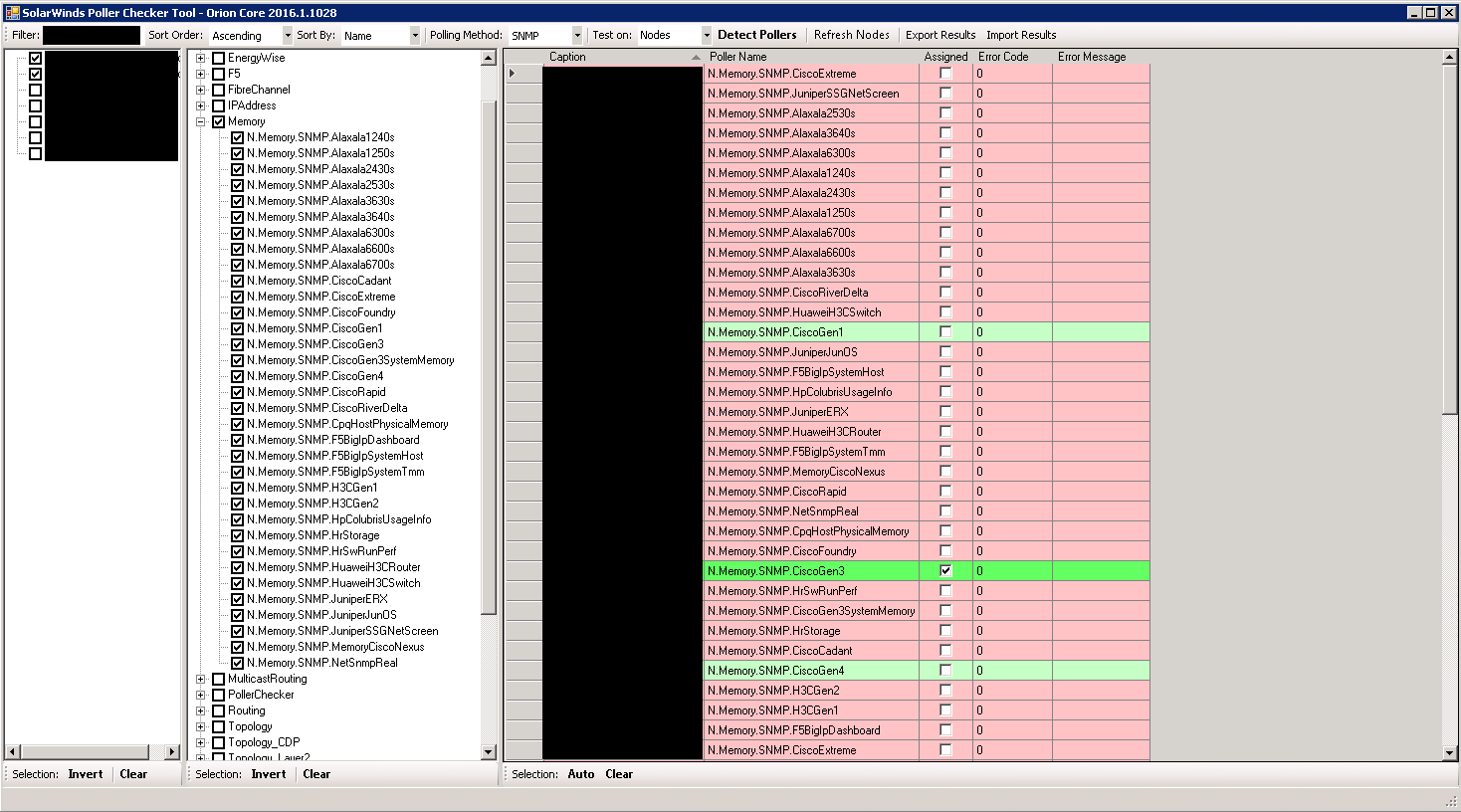Check the EnergyWise checkbox

click(x=218, y=58)
